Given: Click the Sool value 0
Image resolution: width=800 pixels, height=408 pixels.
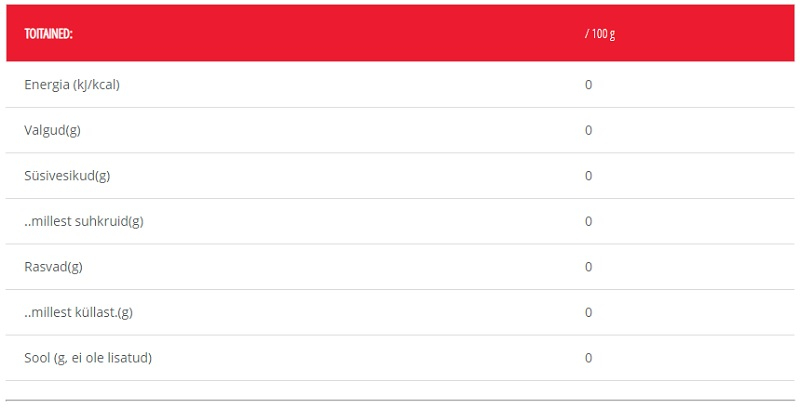Looking at the screenshot, I should click(588, 358).
